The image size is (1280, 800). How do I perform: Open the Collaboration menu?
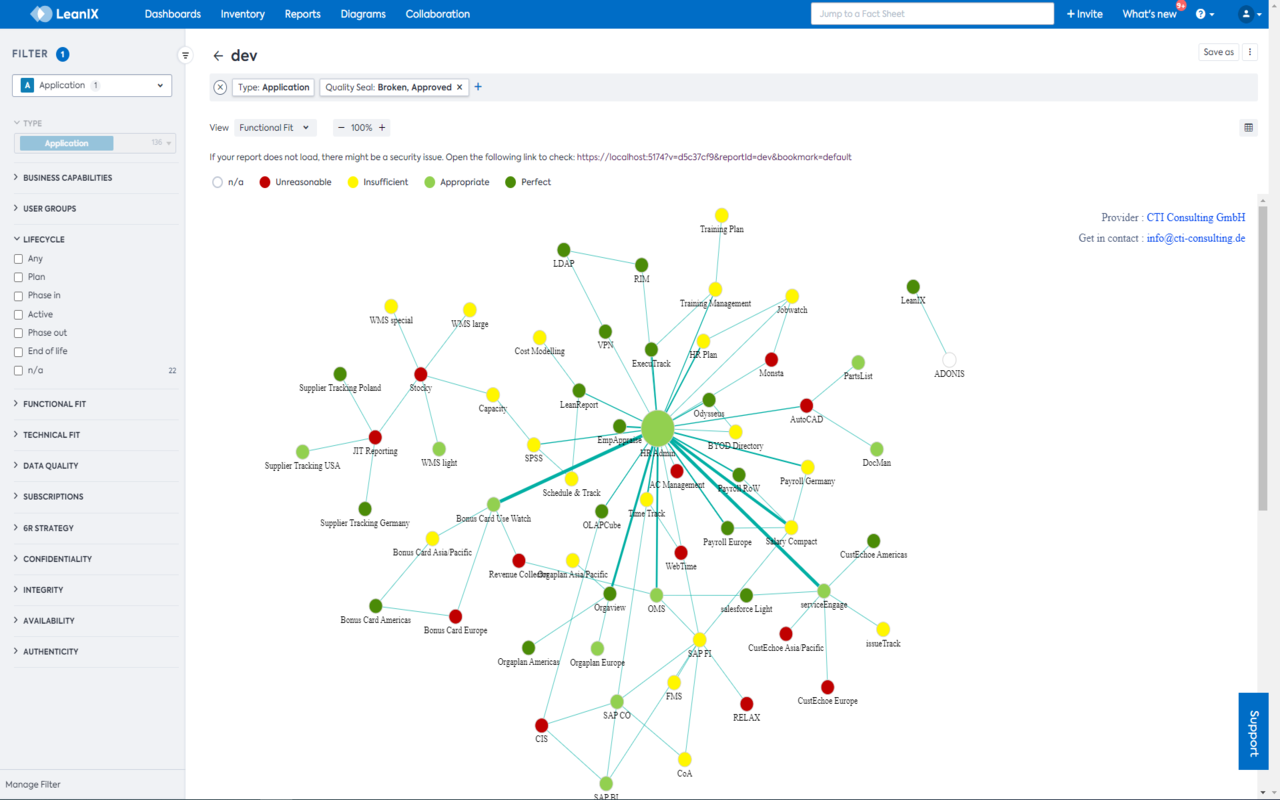(438, 14)
